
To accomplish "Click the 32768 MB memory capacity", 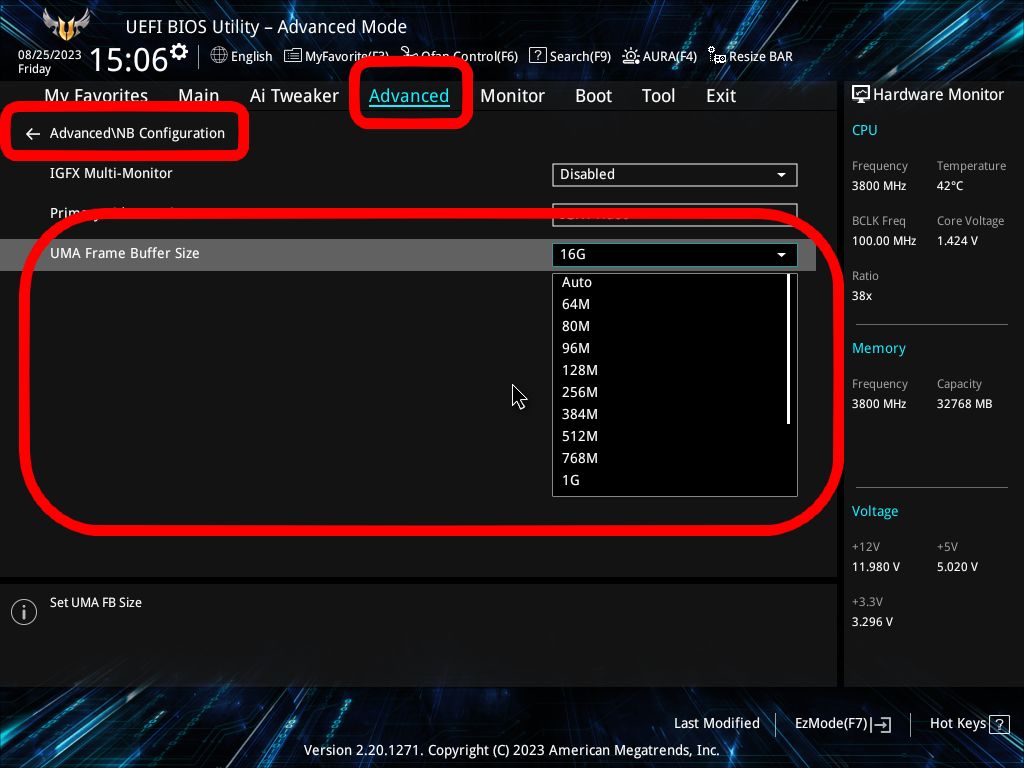I will click(x=964, y=404).
